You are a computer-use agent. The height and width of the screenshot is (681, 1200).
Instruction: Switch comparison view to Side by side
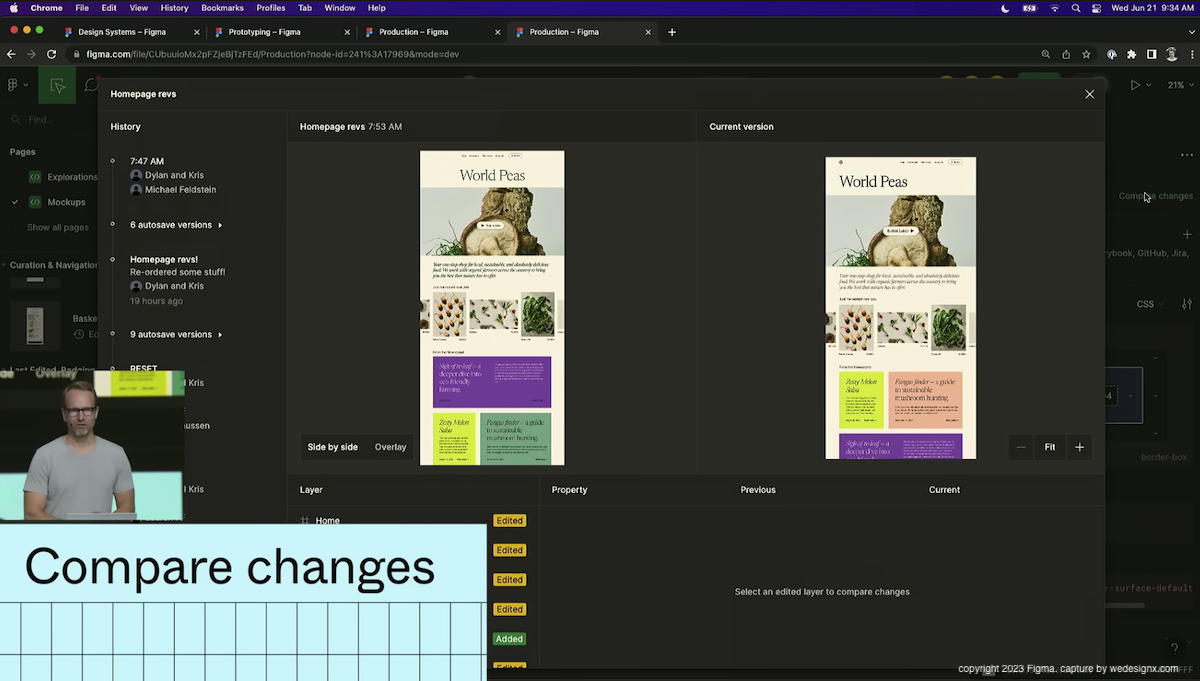332,447
